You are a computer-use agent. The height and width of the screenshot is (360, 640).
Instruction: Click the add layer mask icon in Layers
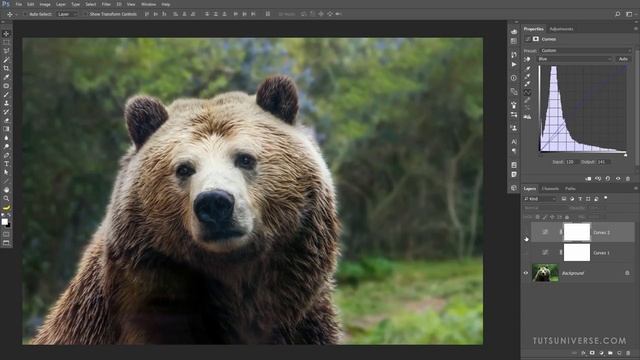(x=592, y=353)
